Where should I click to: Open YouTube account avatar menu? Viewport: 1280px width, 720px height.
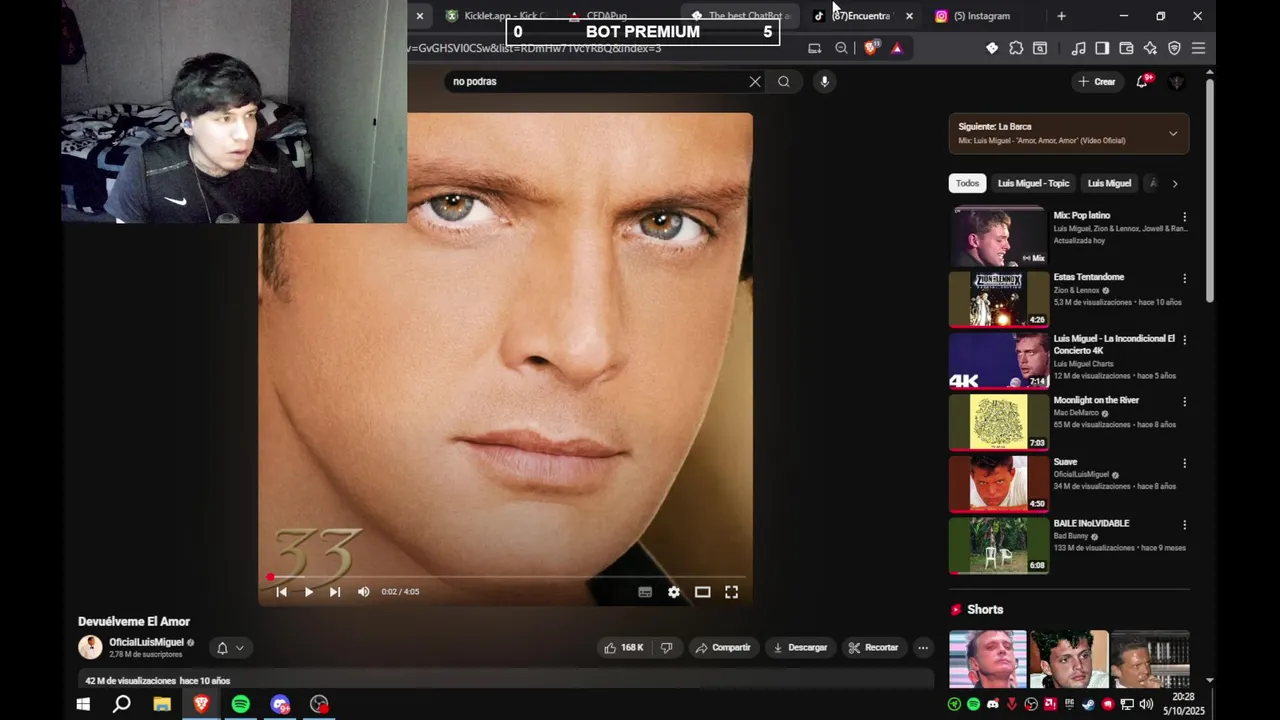click(1177, 82)
